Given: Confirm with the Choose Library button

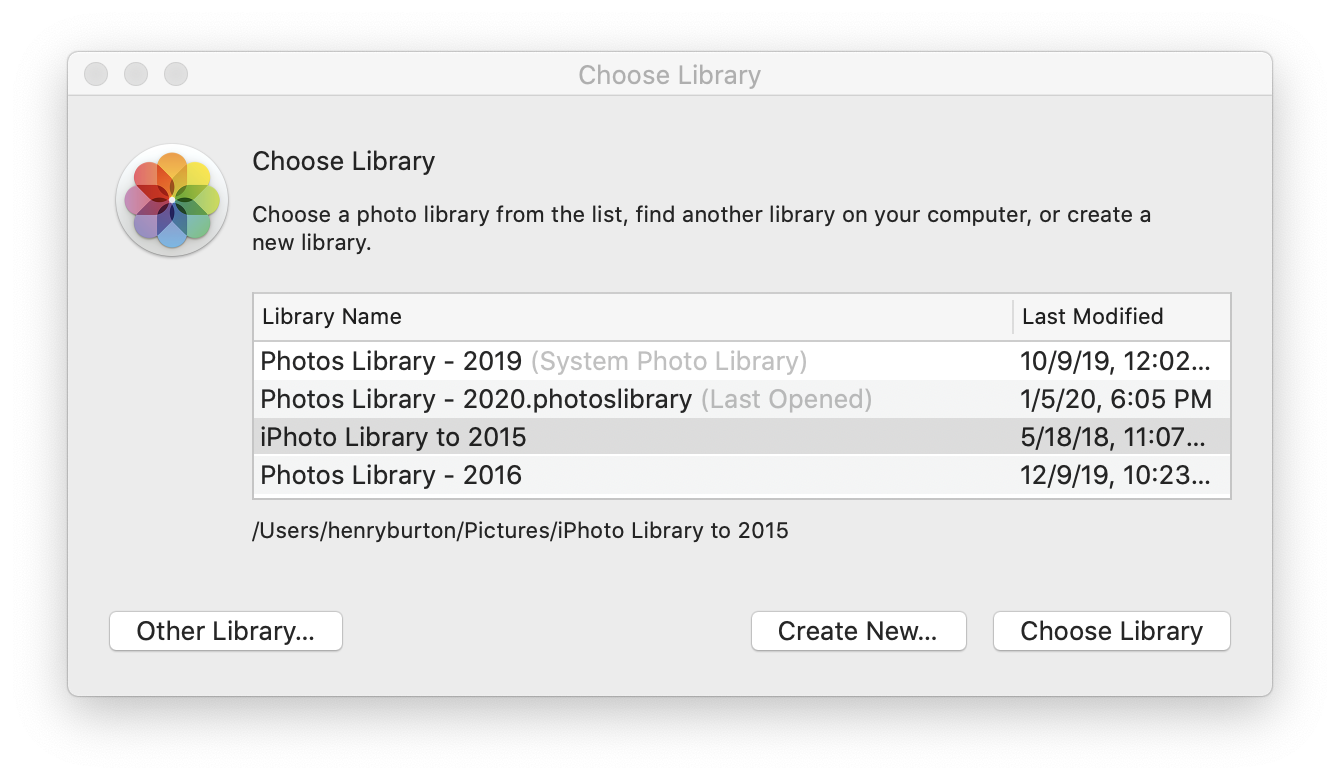Looking at the screenshot, I should tap(1111, 631).
